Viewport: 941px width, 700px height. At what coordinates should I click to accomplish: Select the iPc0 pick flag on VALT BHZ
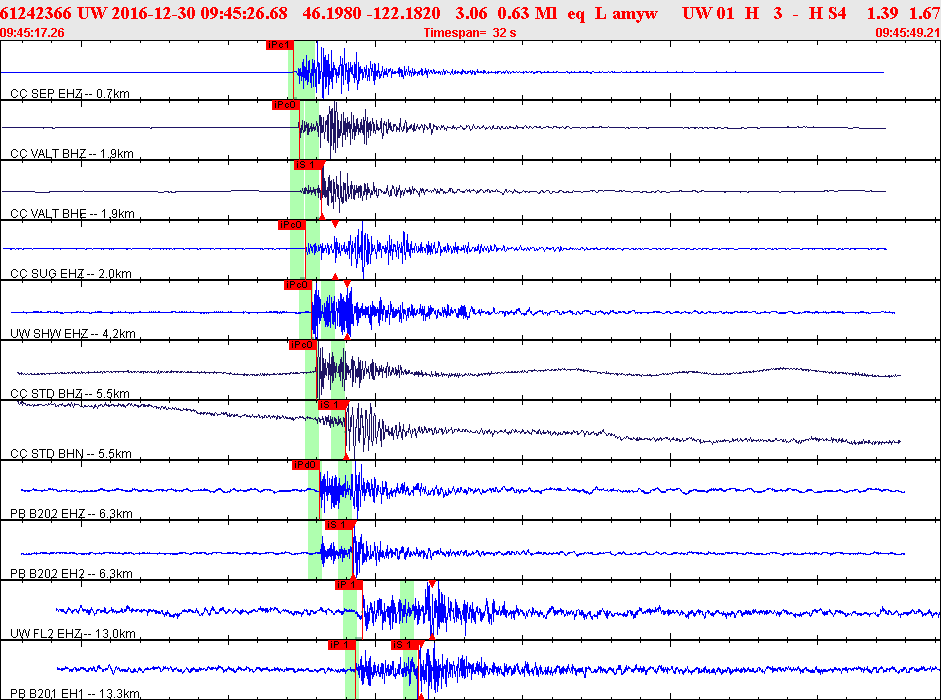(285, 105)
